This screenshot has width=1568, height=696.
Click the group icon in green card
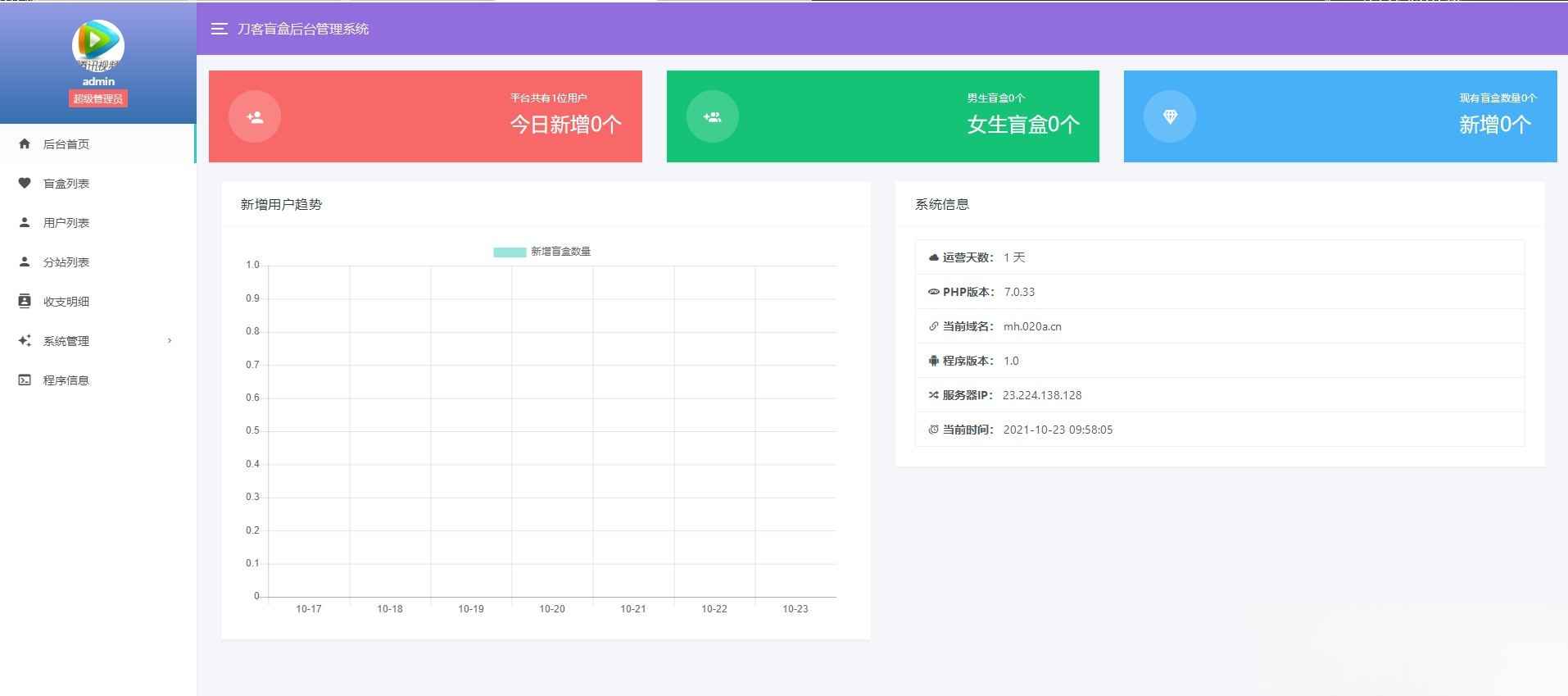(x=712, y=116)
